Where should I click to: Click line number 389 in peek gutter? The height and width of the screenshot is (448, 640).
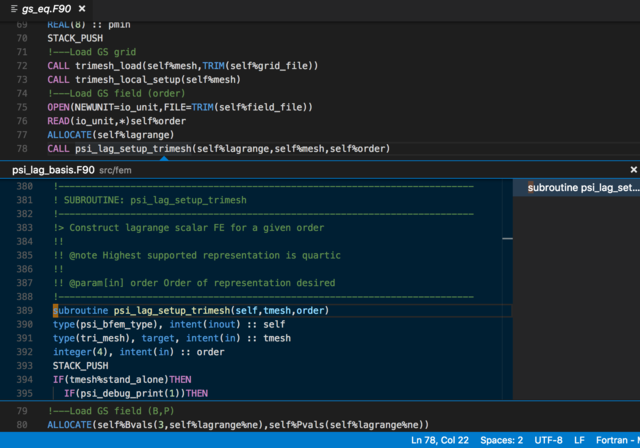pos(24,310)
